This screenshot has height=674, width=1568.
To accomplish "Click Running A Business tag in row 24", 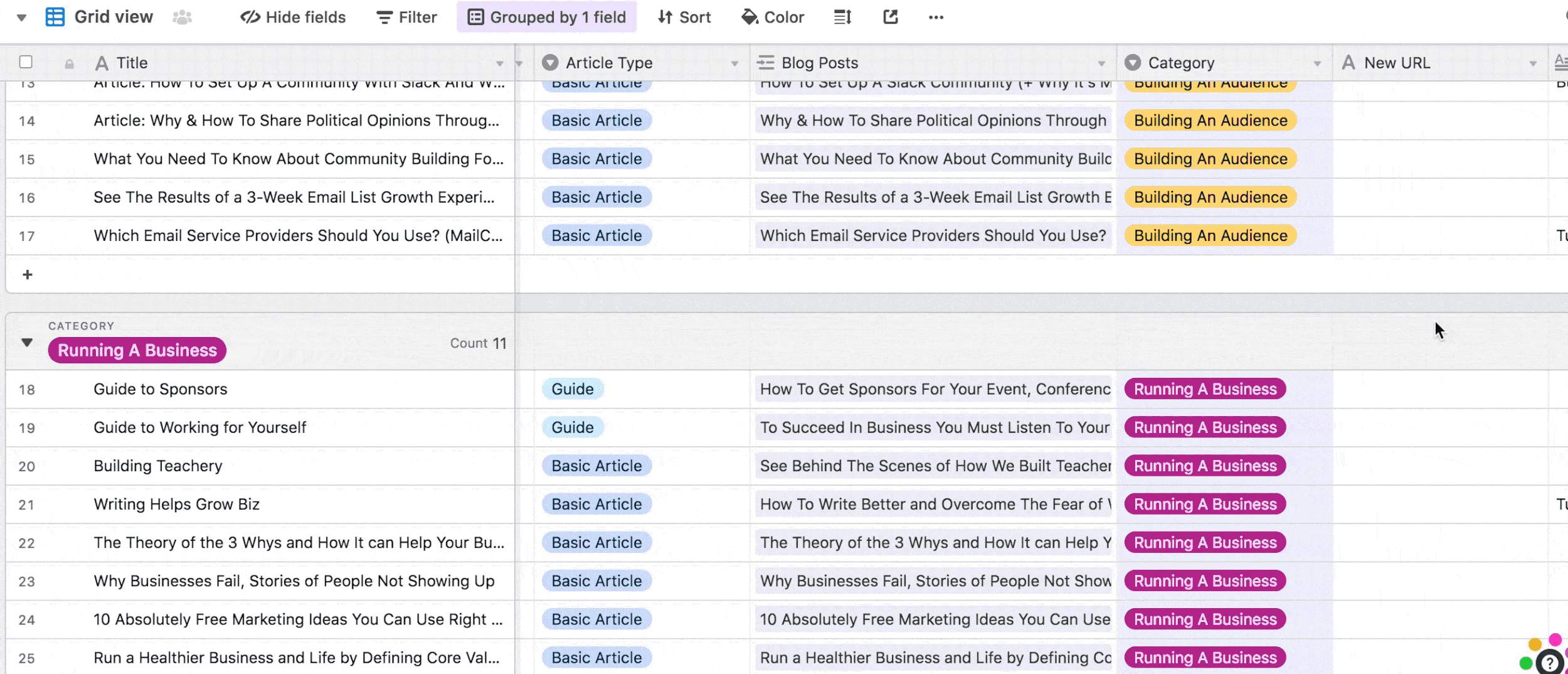I will (x=1205, y=619).
